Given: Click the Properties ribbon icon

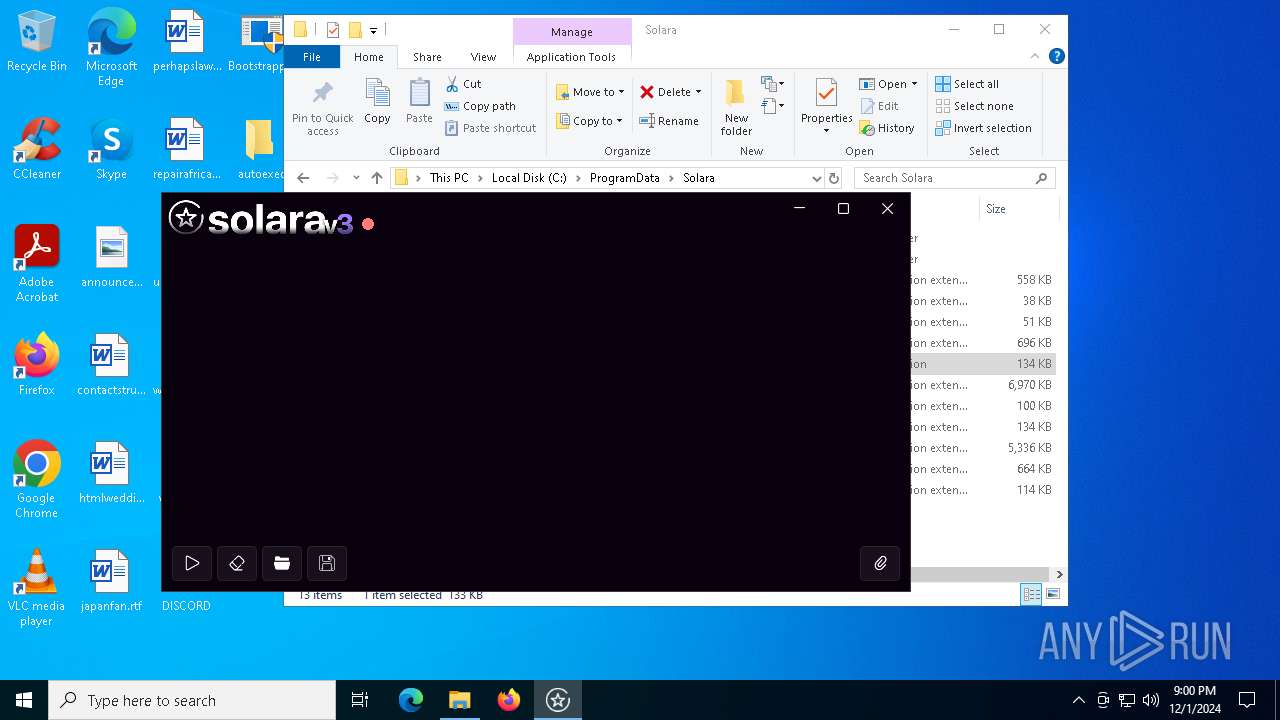Looking at the screenshot, I should pyautogui.click(x=826, y=93).
